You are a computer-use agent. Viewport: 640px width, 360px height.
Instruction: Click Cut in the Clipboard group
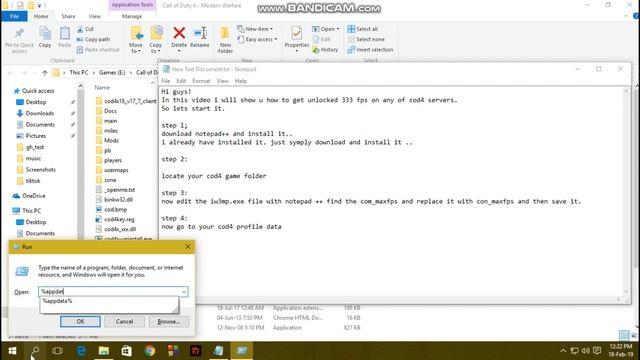point(85,29)
